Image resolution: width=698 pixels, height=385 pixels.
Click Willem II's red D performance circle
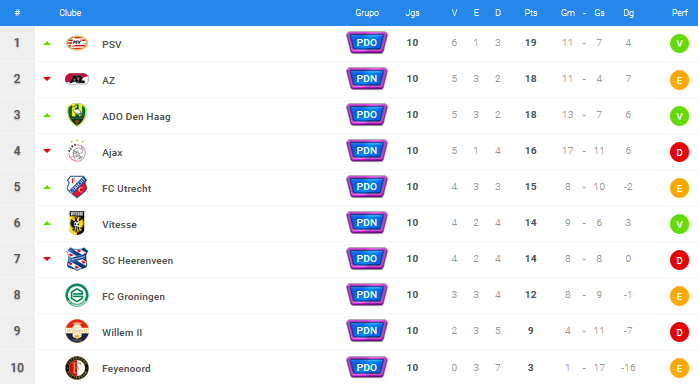point(679,332)
